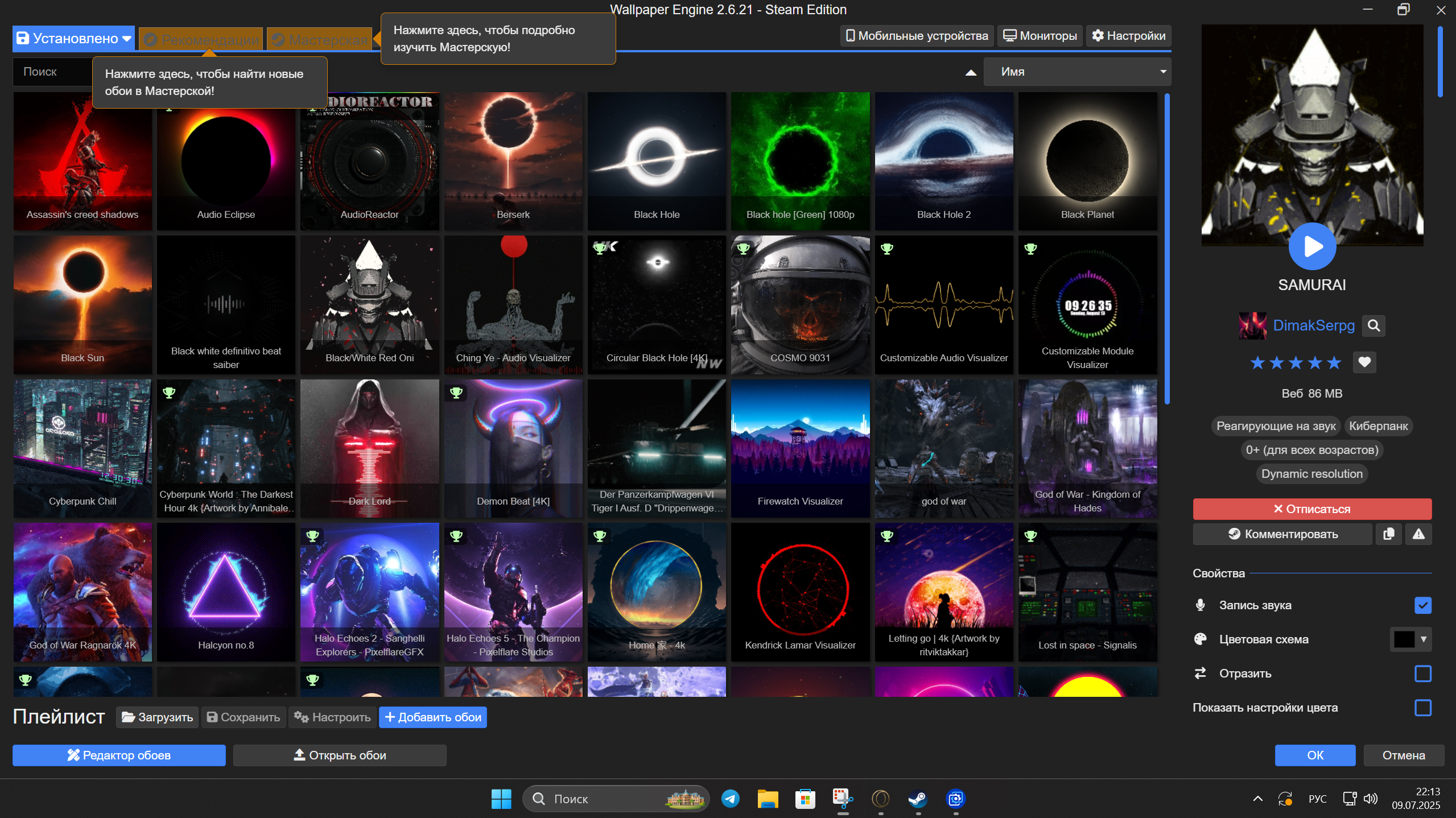Click the DimakSerpg author avatar
The width and height of the screenshot is (1456, 818).
click(1253, 325)
